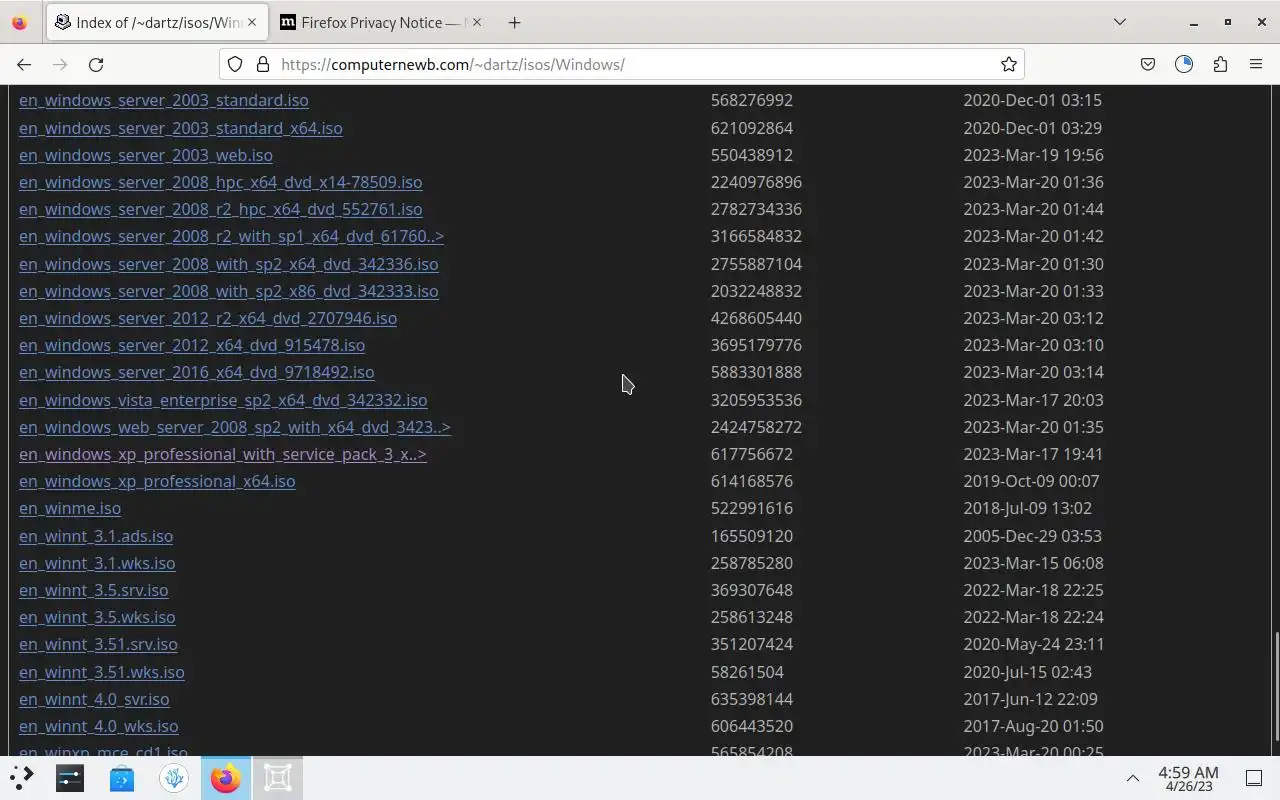The width and height of the screenshot is (1280, 800).
Task: Click file size 4268605440
Action: (756, 318)
